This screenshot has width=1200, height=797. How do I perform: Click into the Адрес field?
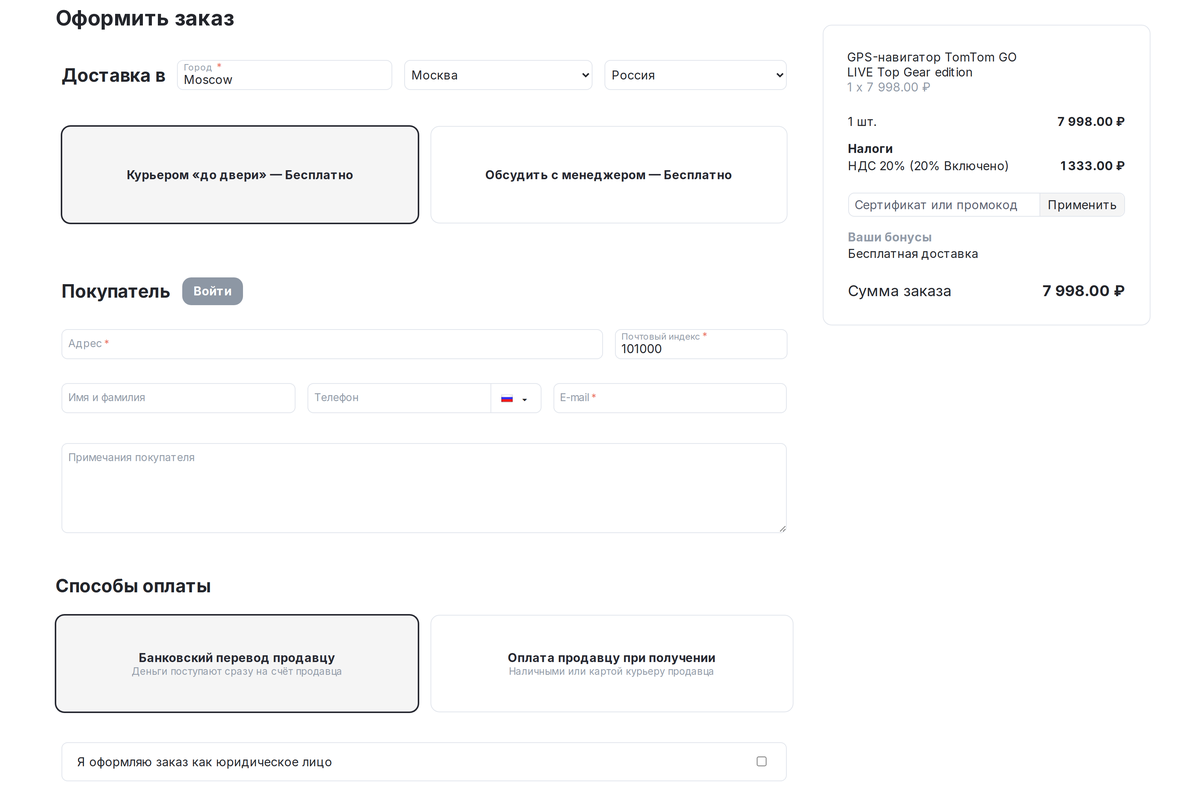tap(332, 344)
